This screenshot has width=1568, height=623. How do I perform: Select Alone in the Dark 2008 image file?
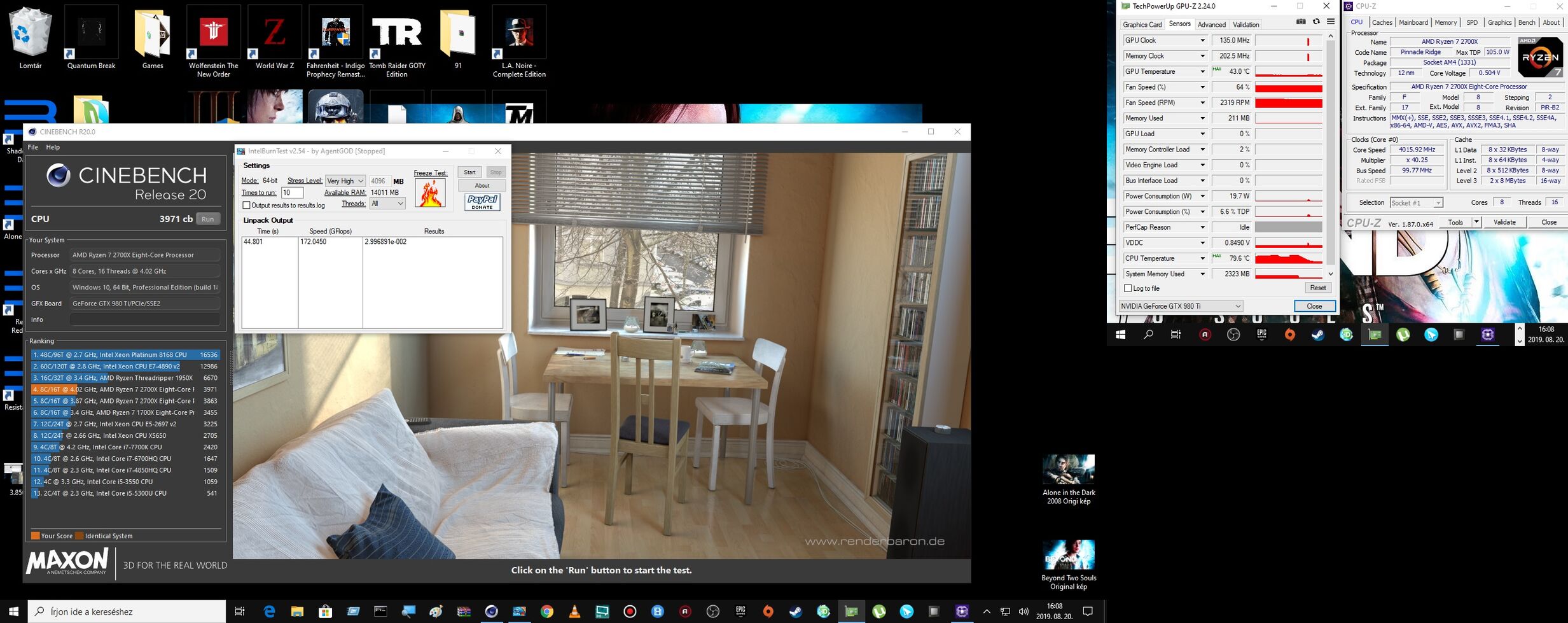pos(1069,479)
